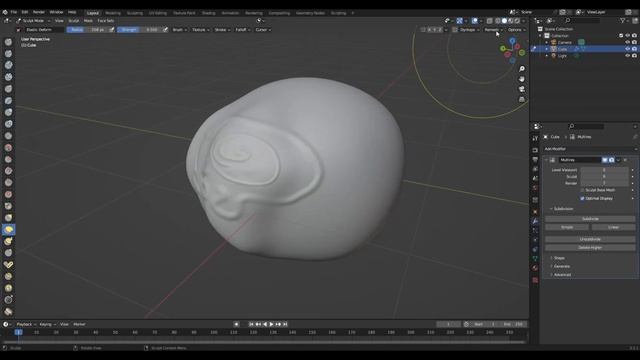Expand the Generate subpanel
The height and width of the screenshot is (360, 640).
point(562,267)
